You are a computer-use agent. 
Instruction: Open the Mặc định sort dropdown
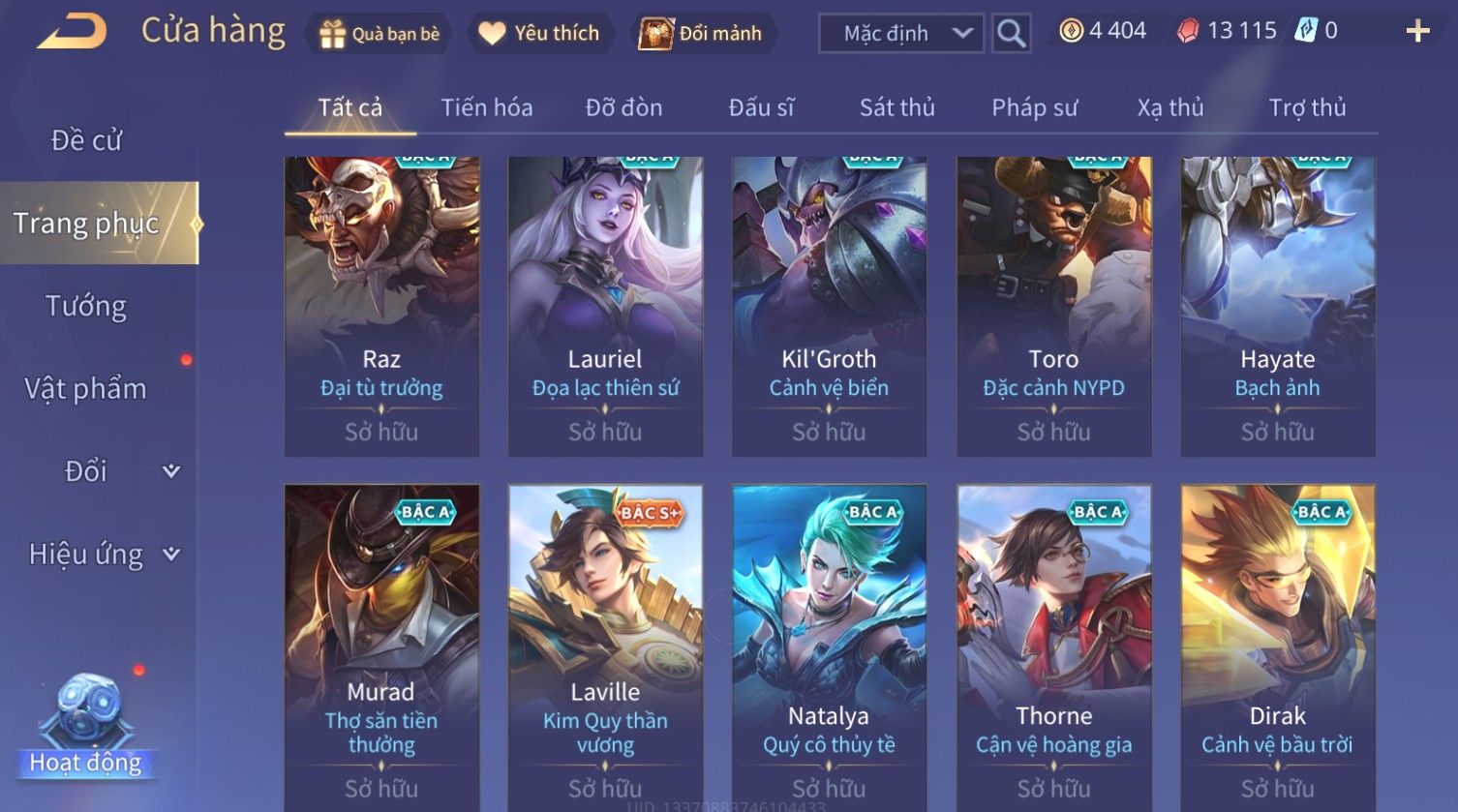(x=901, y=34)
